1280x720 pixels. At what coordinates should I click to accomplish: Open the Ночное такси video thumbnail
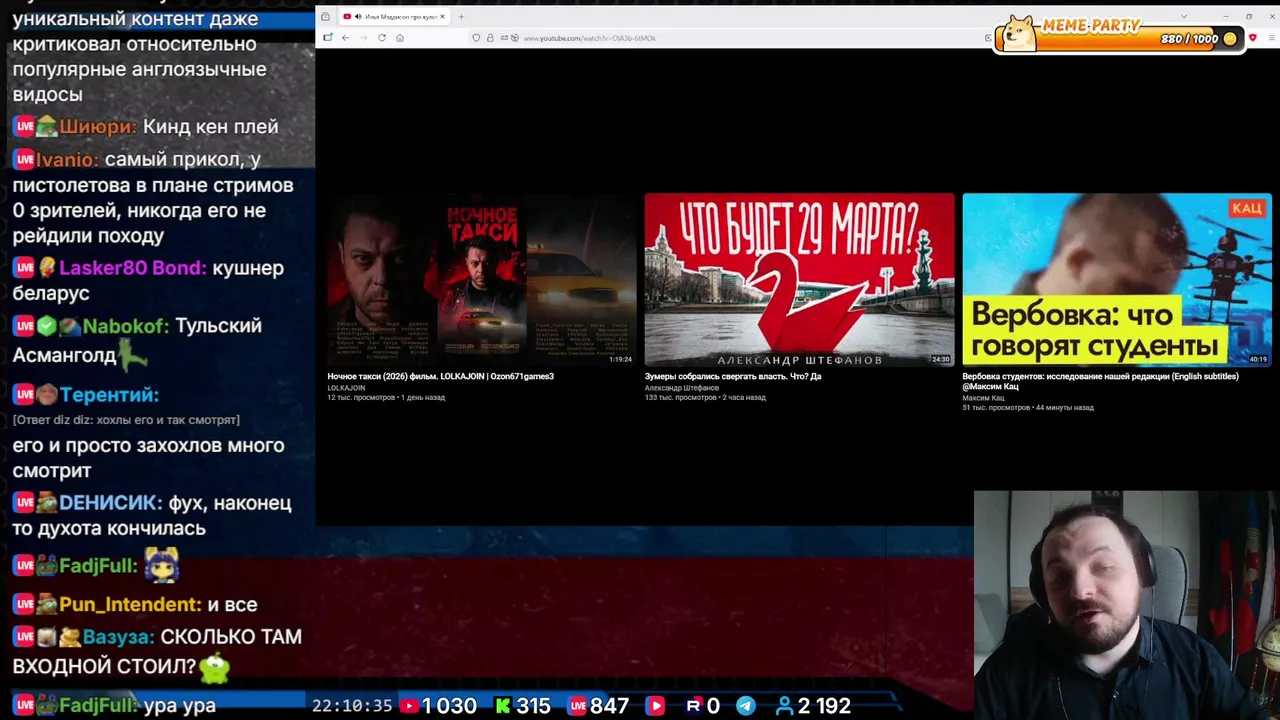pyautogui.click(x=481, y=280)
